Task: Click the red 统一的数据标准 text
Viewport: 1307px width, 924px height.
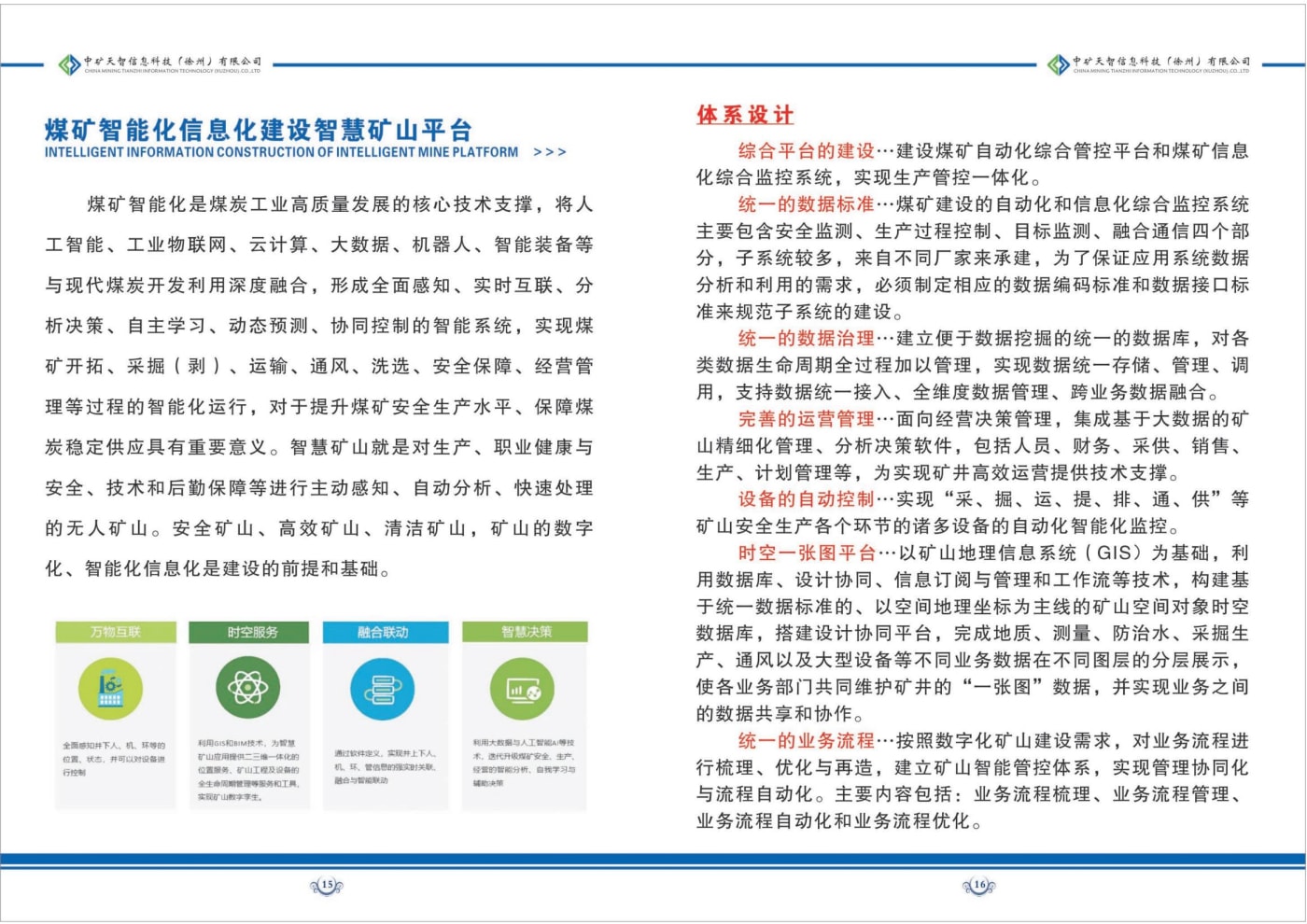Action: pos(806,204)
